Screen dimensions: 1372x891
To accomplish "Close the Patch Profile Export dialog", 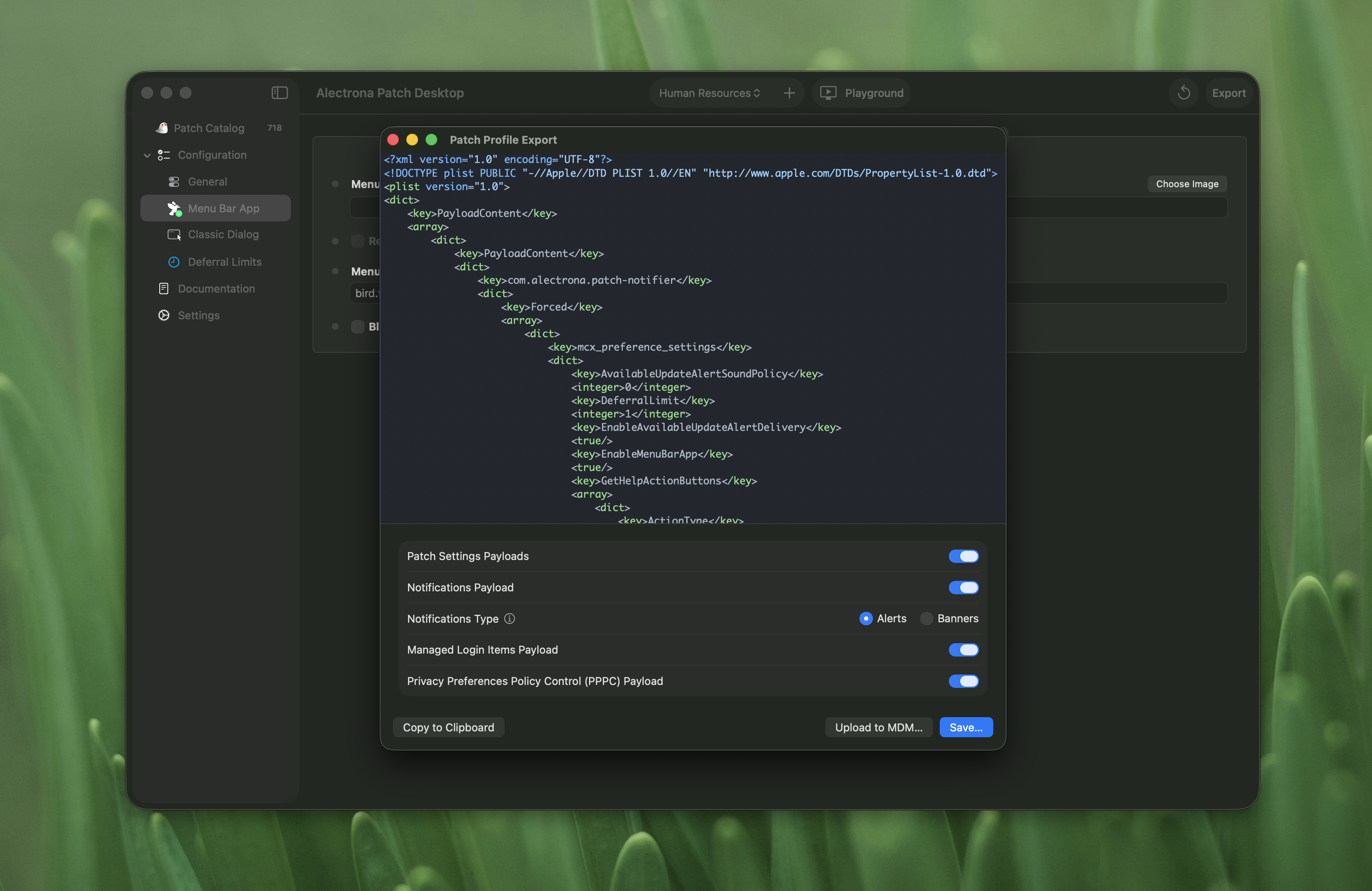I will pyautogui.click(x=393, y=140).
